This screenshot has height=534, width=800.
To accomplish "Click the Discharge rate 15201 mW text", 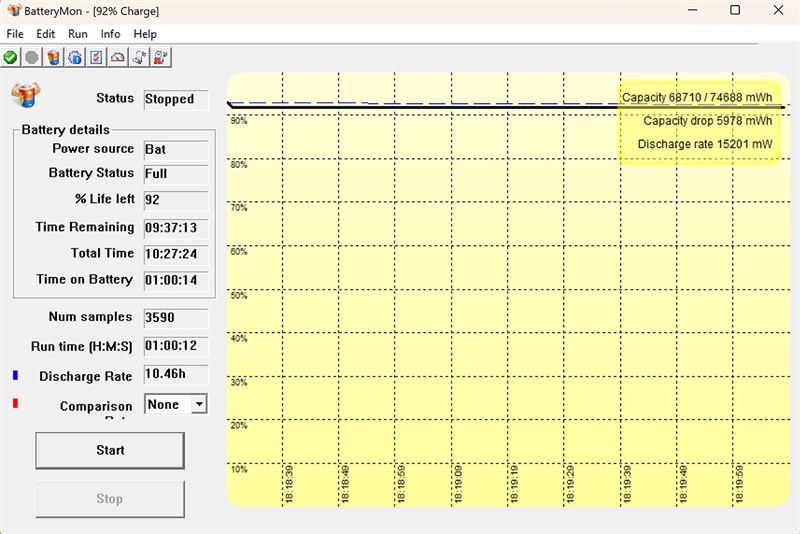I will point(705,144).
